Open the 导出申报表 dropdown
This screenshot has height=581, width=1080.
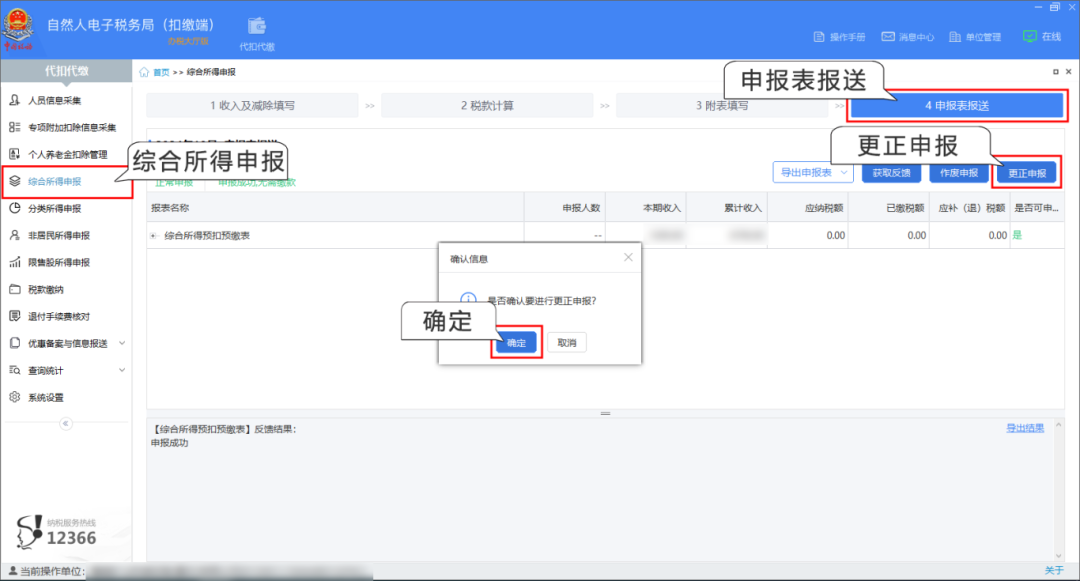(813, 172)
